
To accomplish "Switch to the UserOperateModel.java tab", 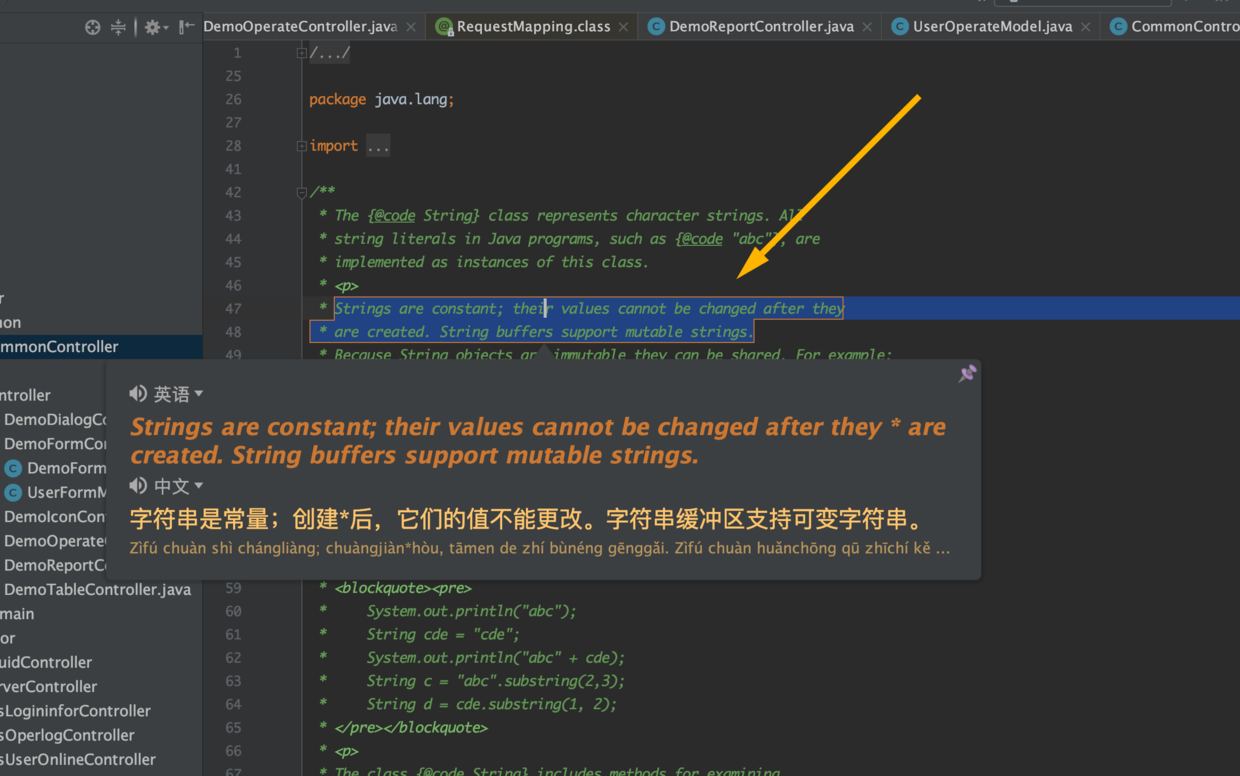I will coord(992,27).
